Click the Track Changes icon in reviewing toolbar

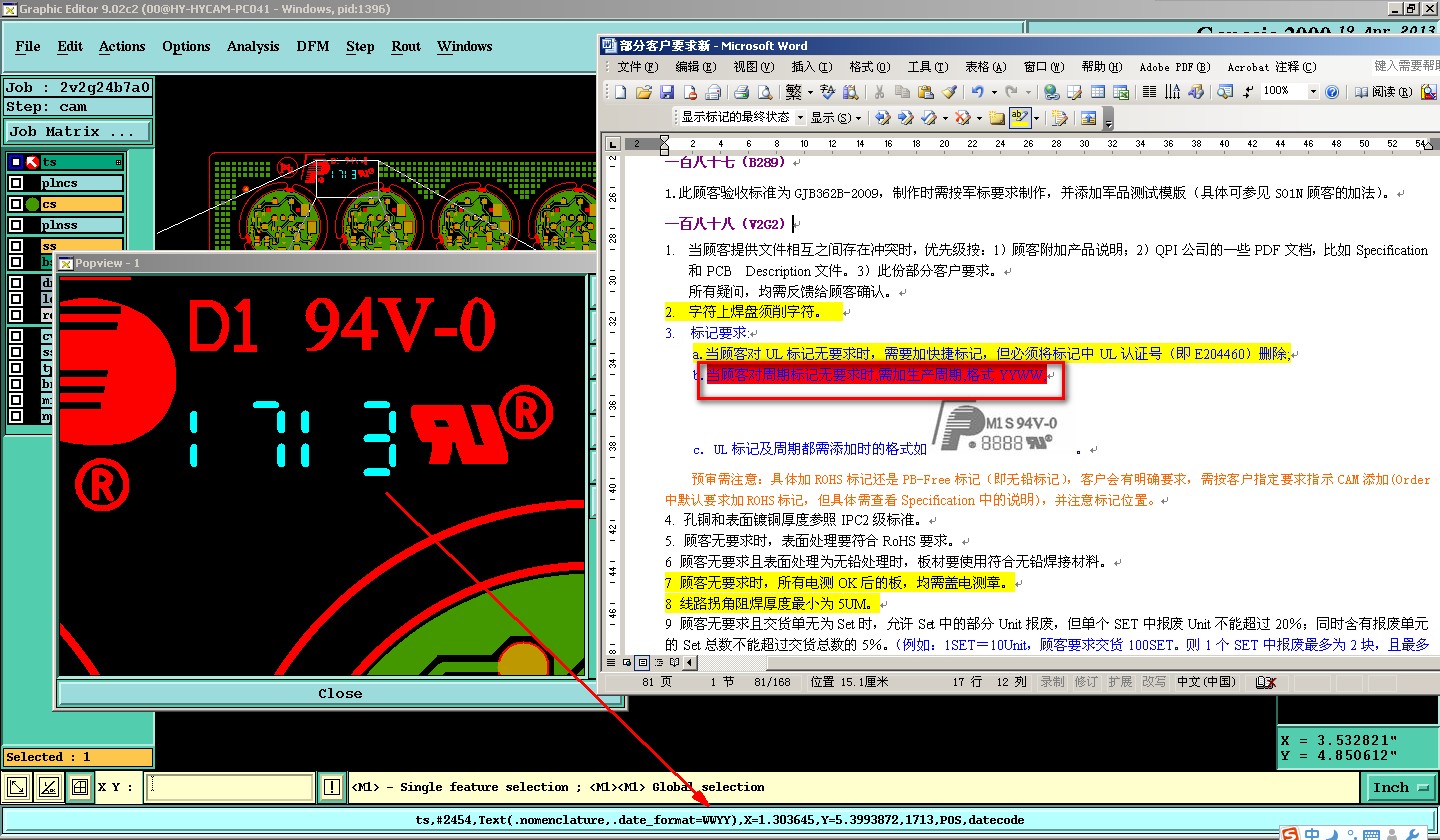pos(1059,117)
